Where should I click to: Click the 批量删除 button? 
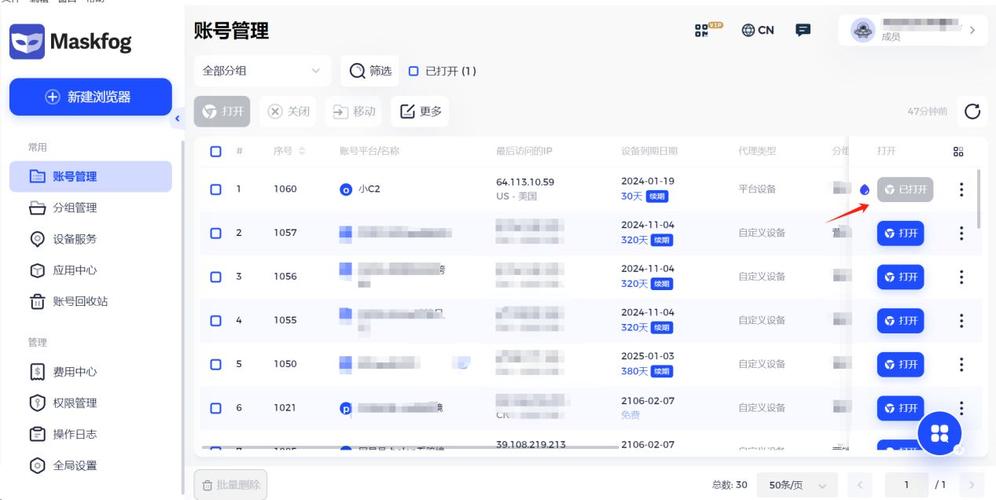(x=231, y=485)
